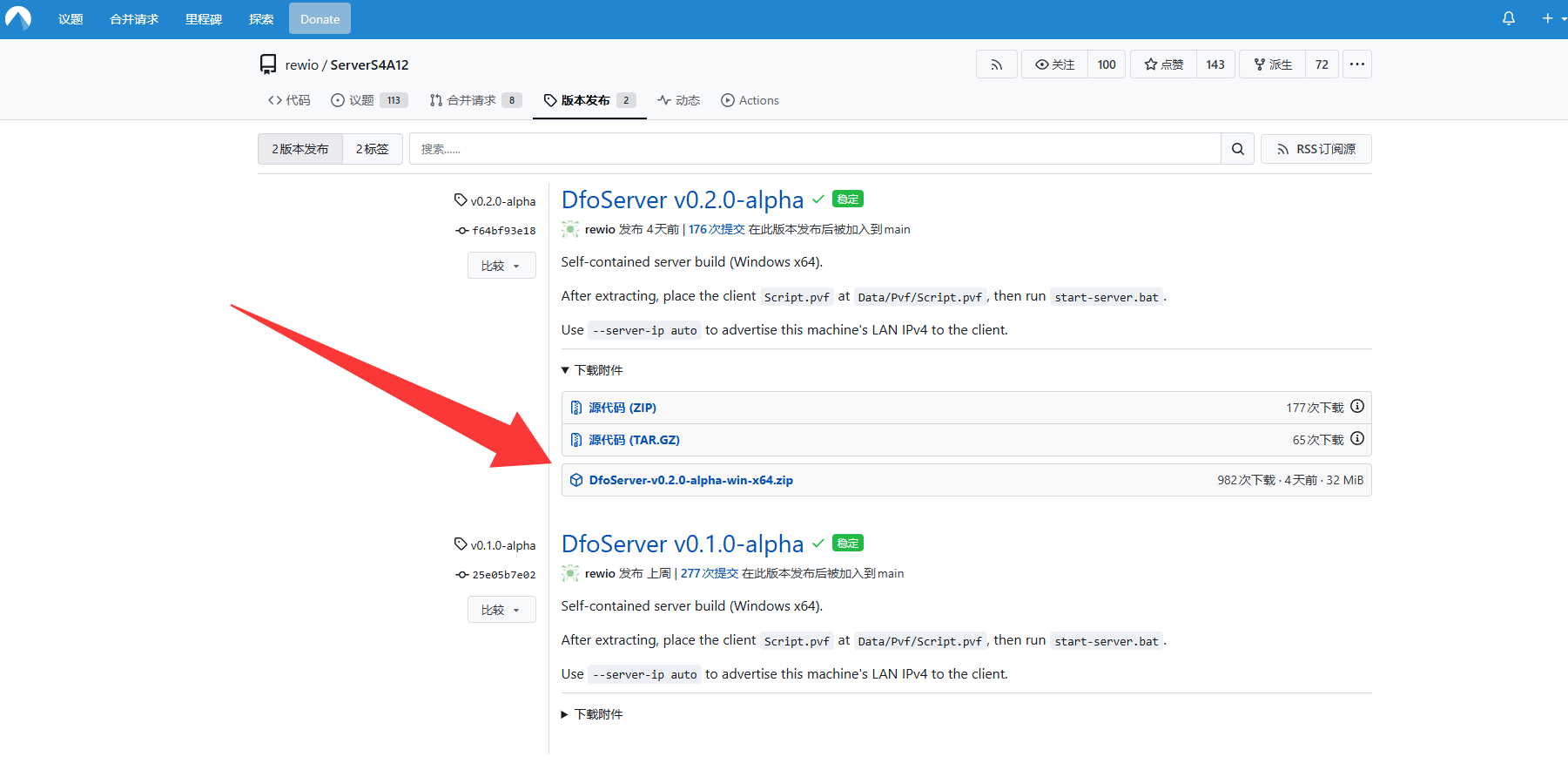This screenshot has width=1568, height=777.
Task: Open the 比较 dropdown for v0.2.0-alpha
Action: click(x=501, y=266)
